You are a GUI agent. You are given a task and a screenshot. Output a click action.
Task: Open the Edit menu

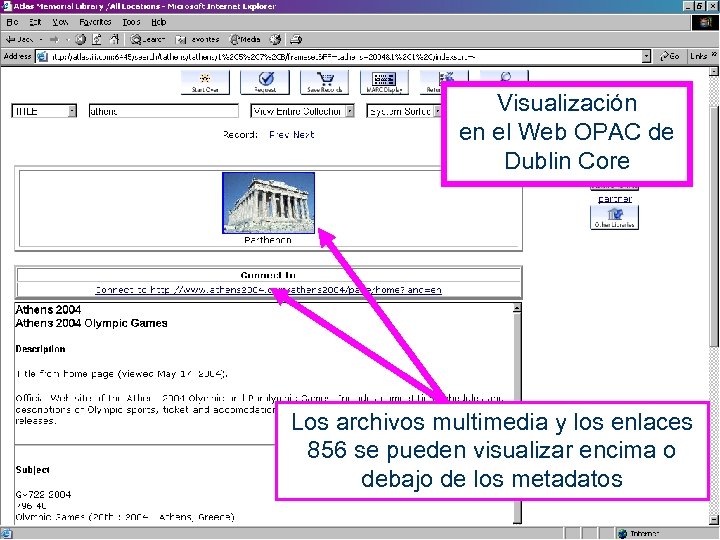coord(35,22)
